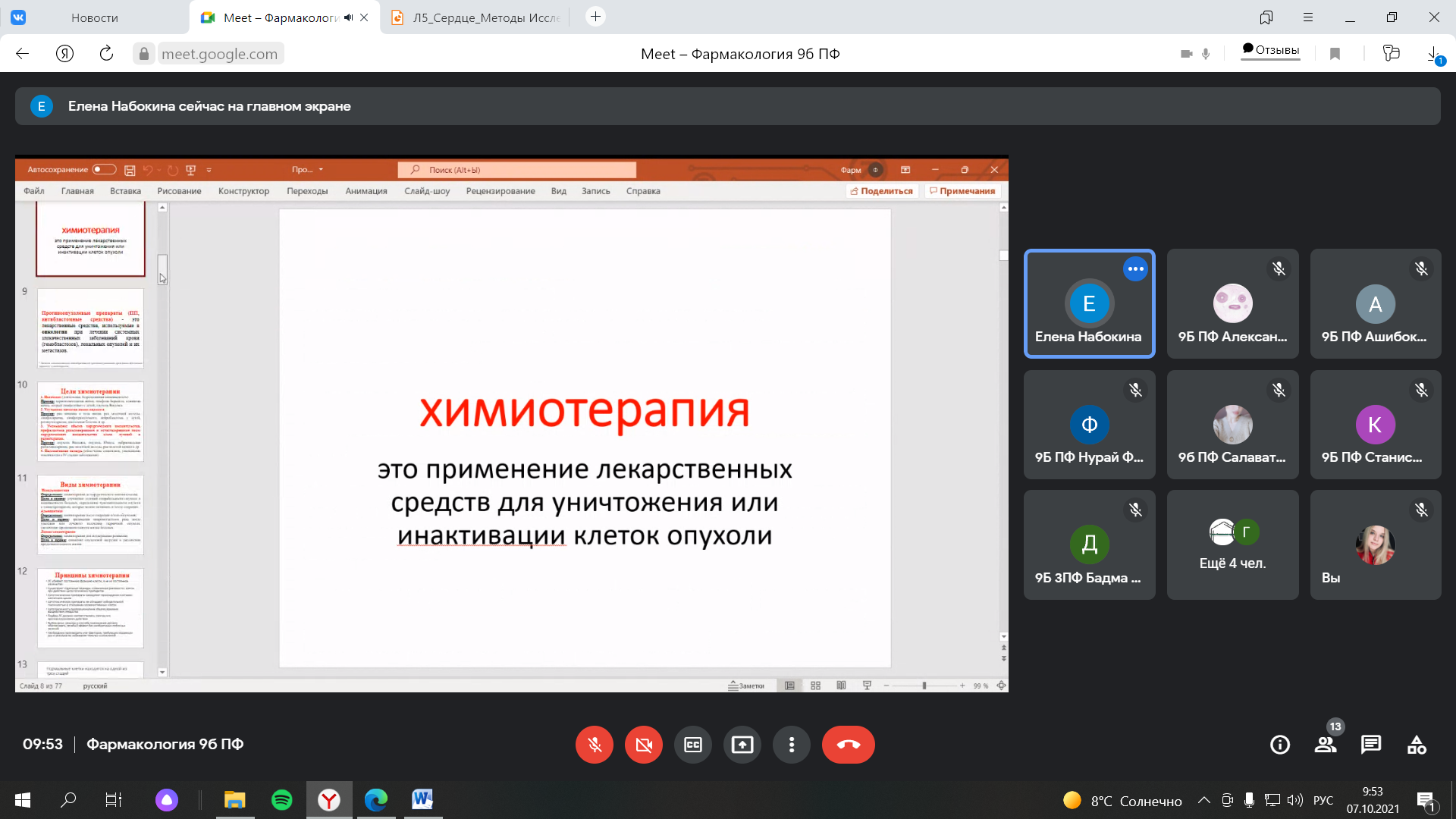This screenshot has height=819, width=1456.
Task: Select the 9Б ЗПФ Бадма participant tile
Action: [x=1090, y=544]
